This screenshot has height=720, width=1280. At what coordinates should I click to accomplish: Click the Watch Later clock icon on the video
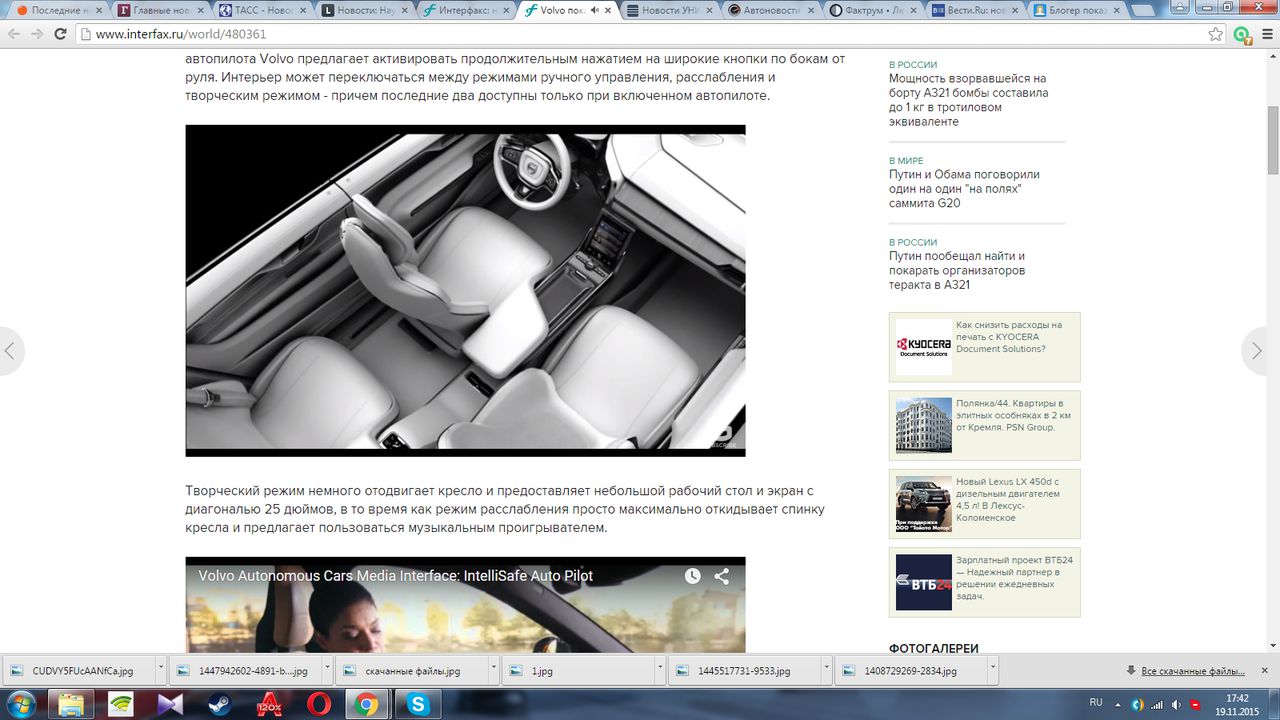692,576
